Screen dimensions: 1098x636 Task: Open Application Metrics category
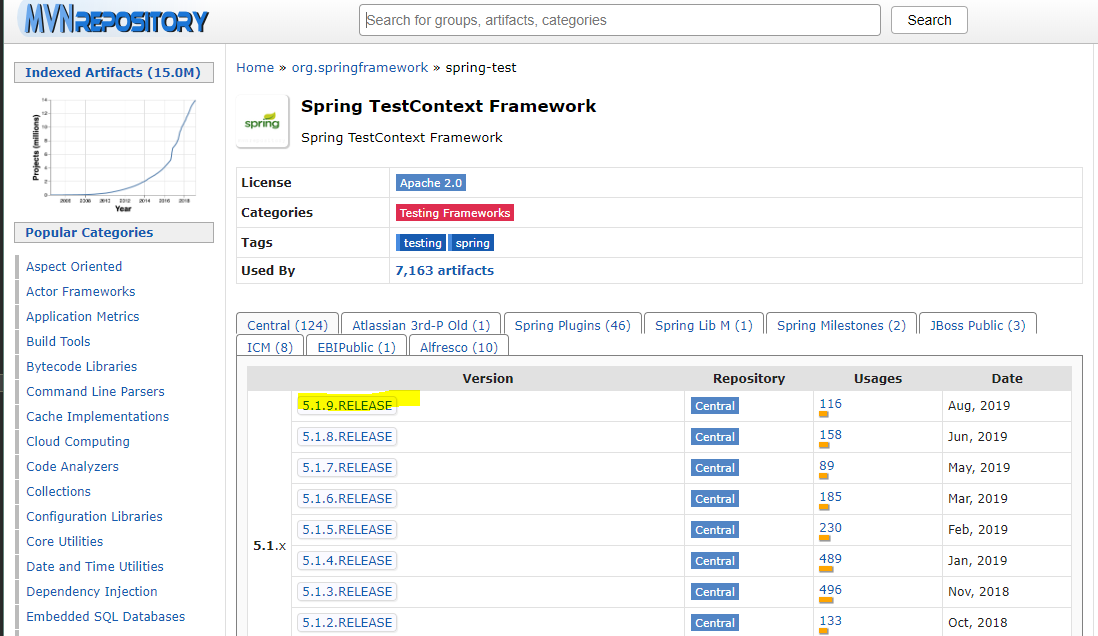[83, 317]
